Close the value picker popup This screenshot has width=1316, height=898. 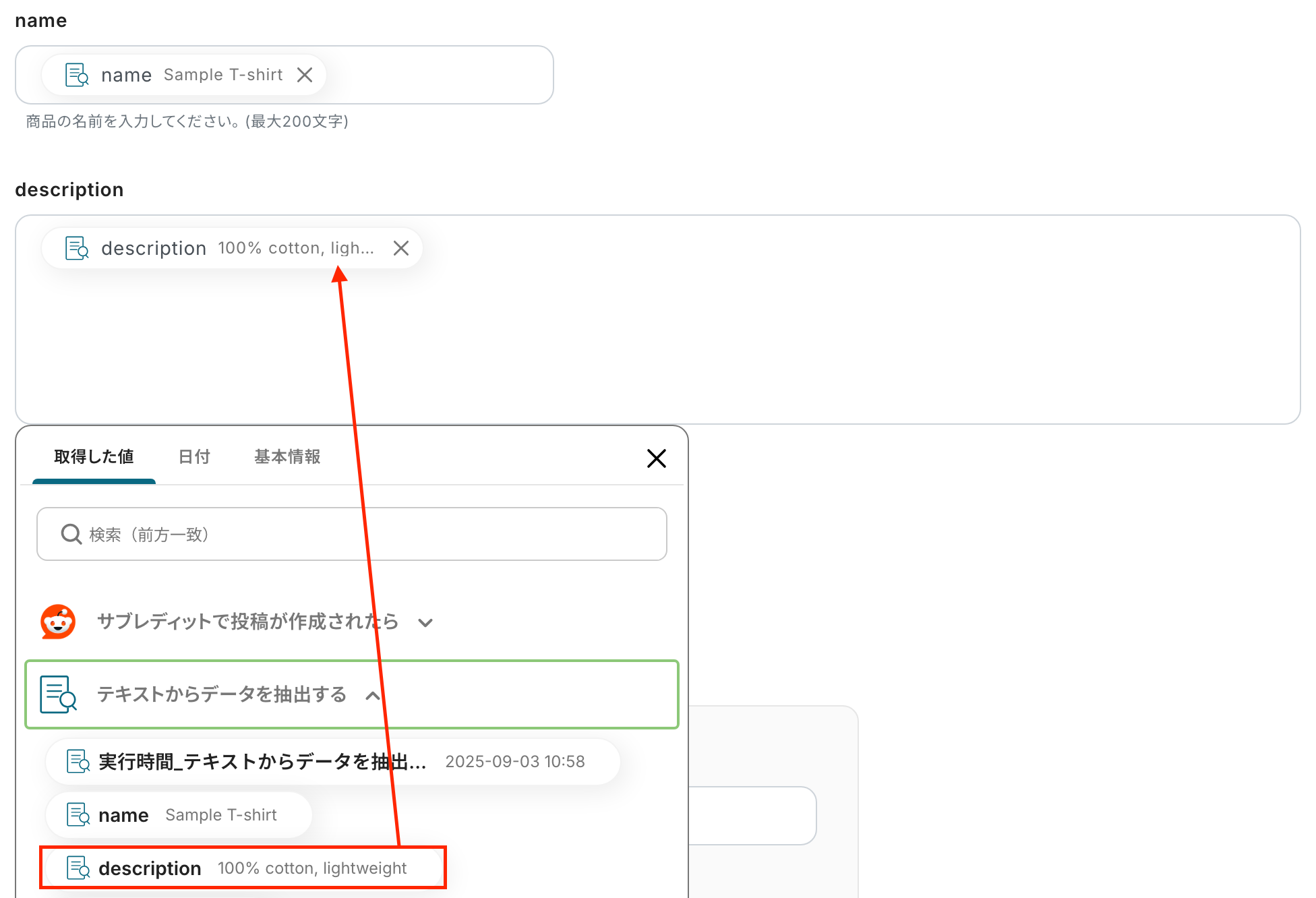[656, 458]
